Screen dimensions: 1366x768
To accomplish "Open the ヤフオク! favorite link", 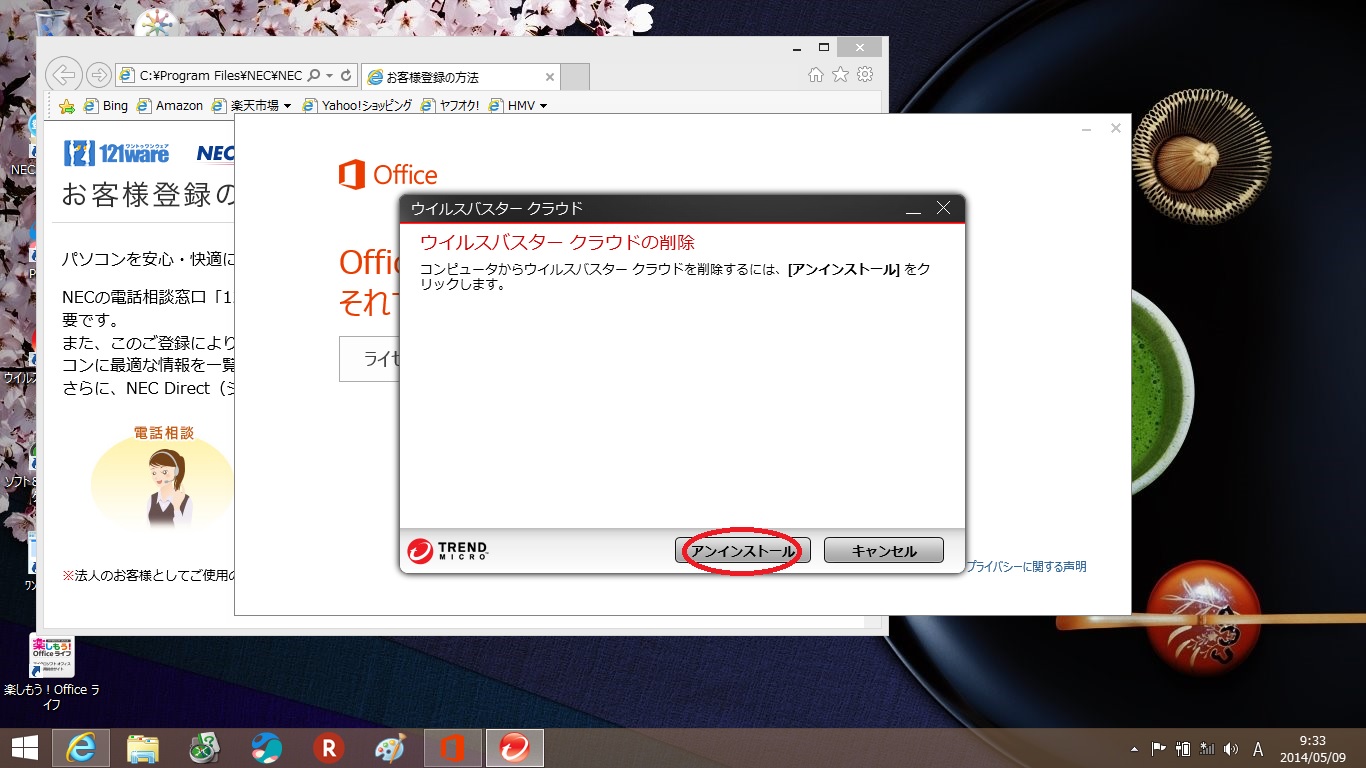I will (x=450, y=105).
